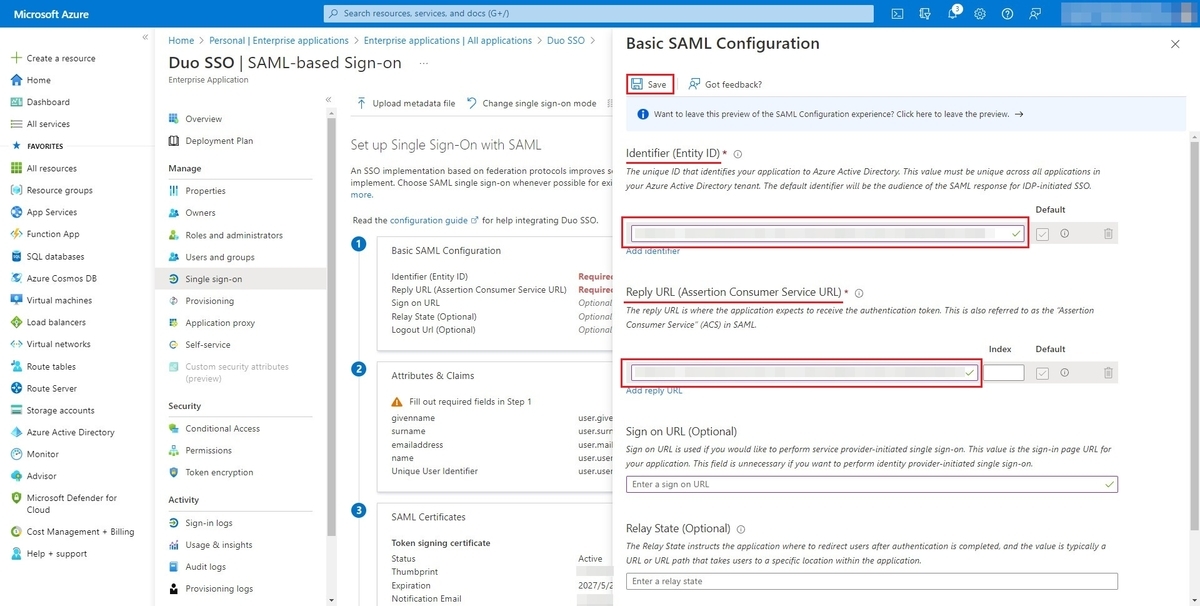
Task: Open Advisor in the left menu
Action: pos(42,476)
